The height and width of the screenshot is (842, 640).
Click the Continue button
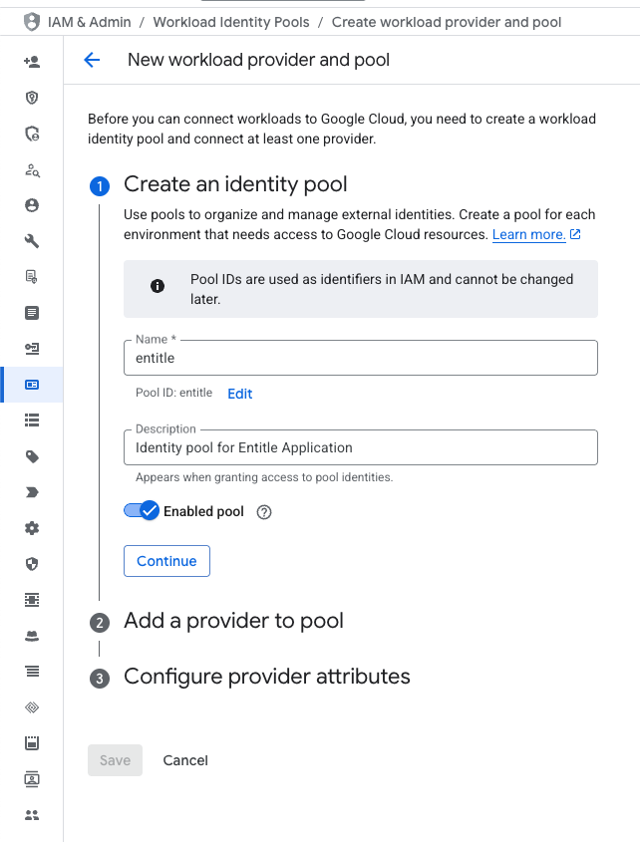pos(166,561)
